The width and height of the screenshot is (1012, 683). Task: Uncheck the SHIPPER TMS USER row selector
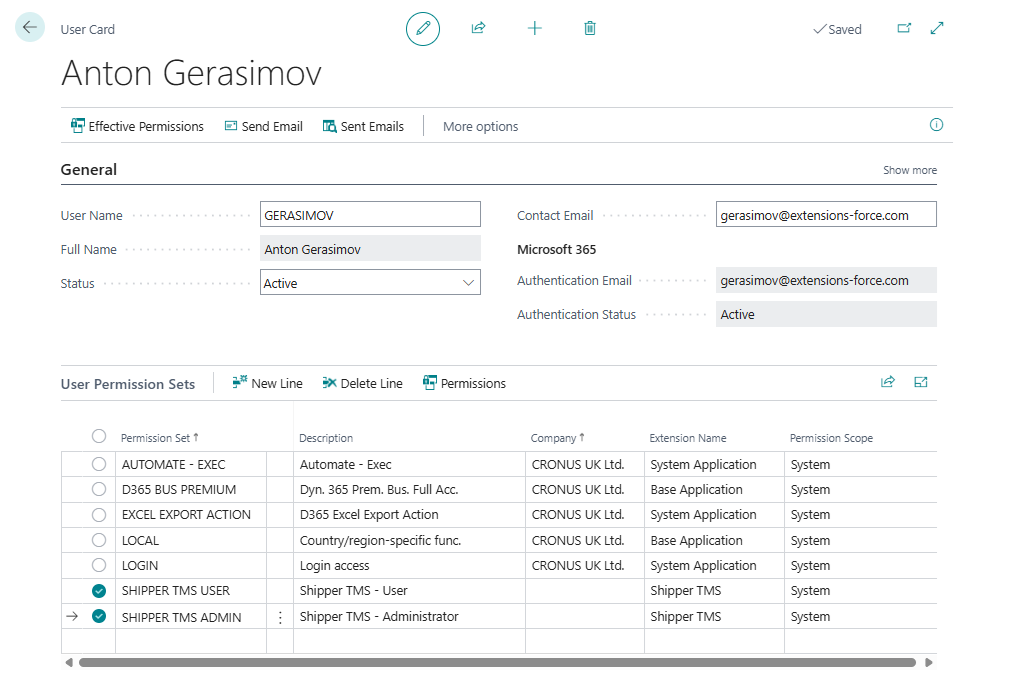point(98,591)
